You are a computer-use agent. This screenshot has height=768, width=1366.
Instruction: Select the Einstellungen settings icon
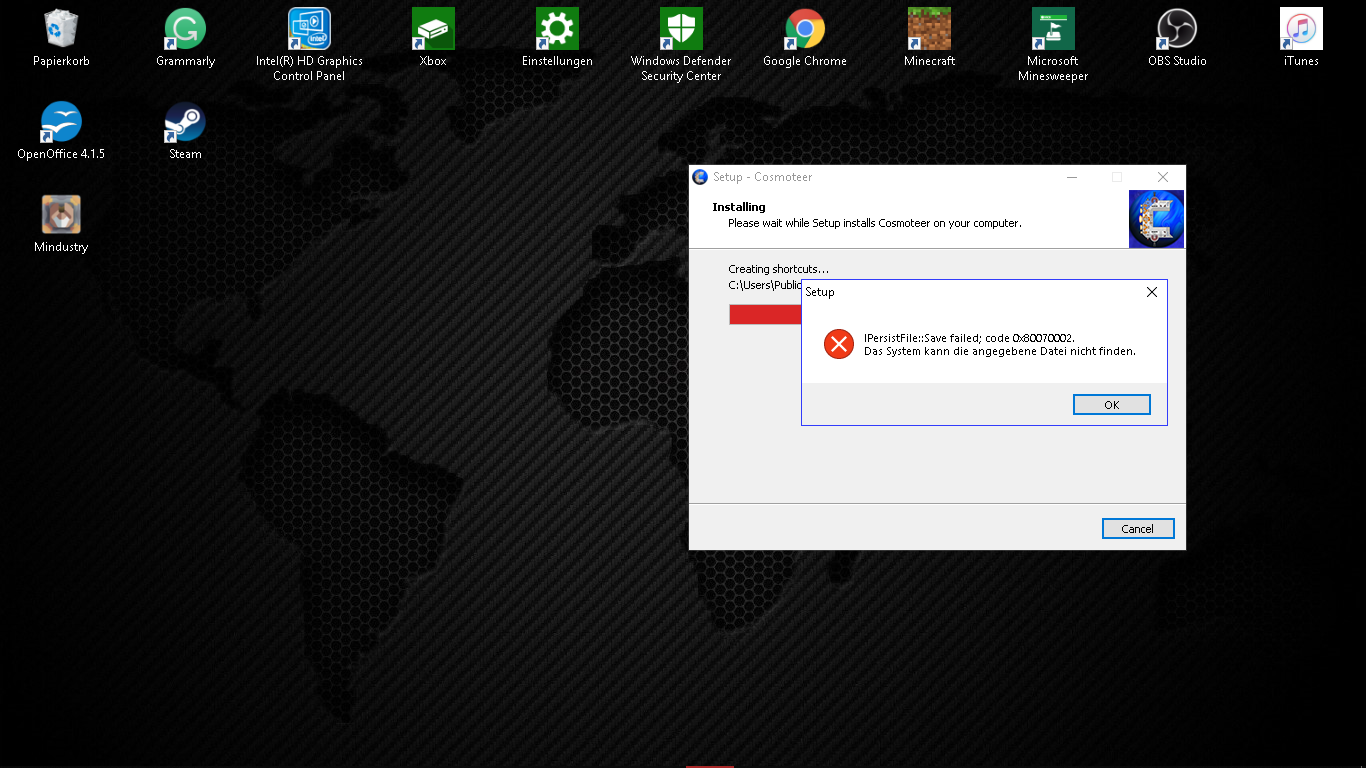coord(557,30)
